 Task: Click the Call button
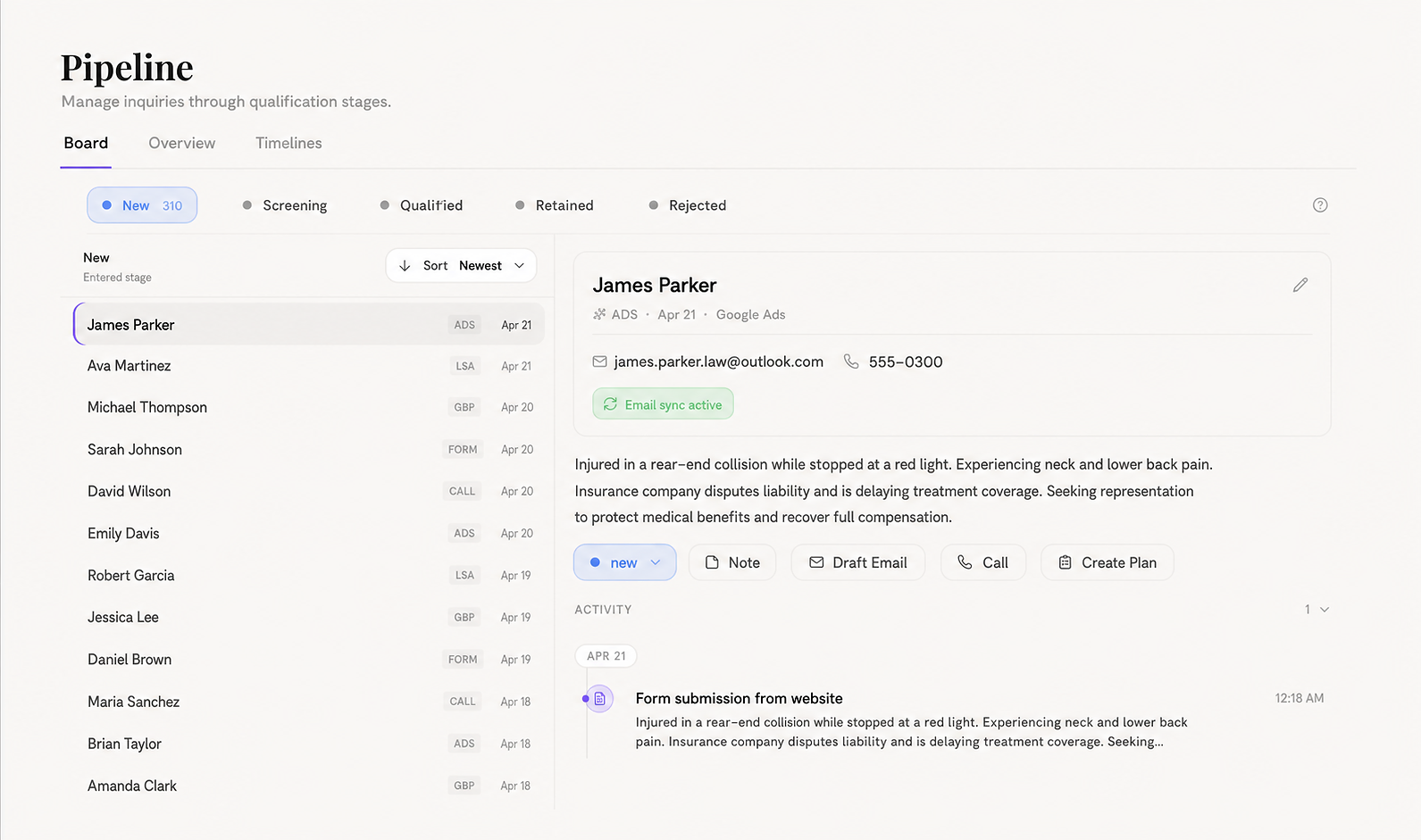(983, 562)
